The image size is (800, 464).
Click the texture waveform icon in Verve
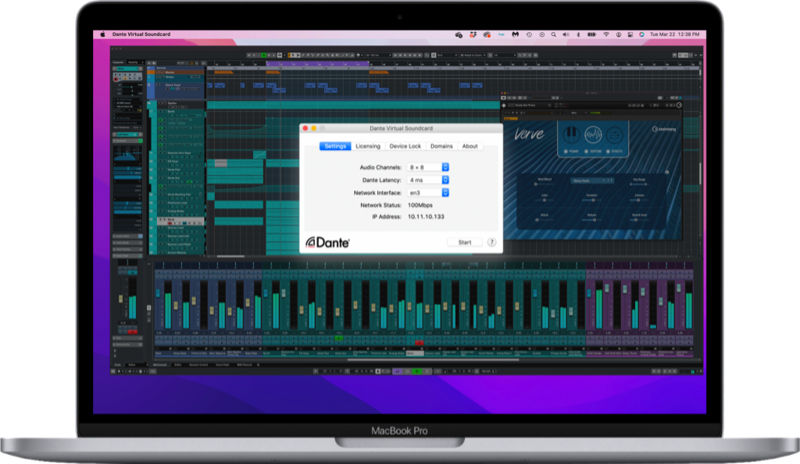[x=593, y=135]
